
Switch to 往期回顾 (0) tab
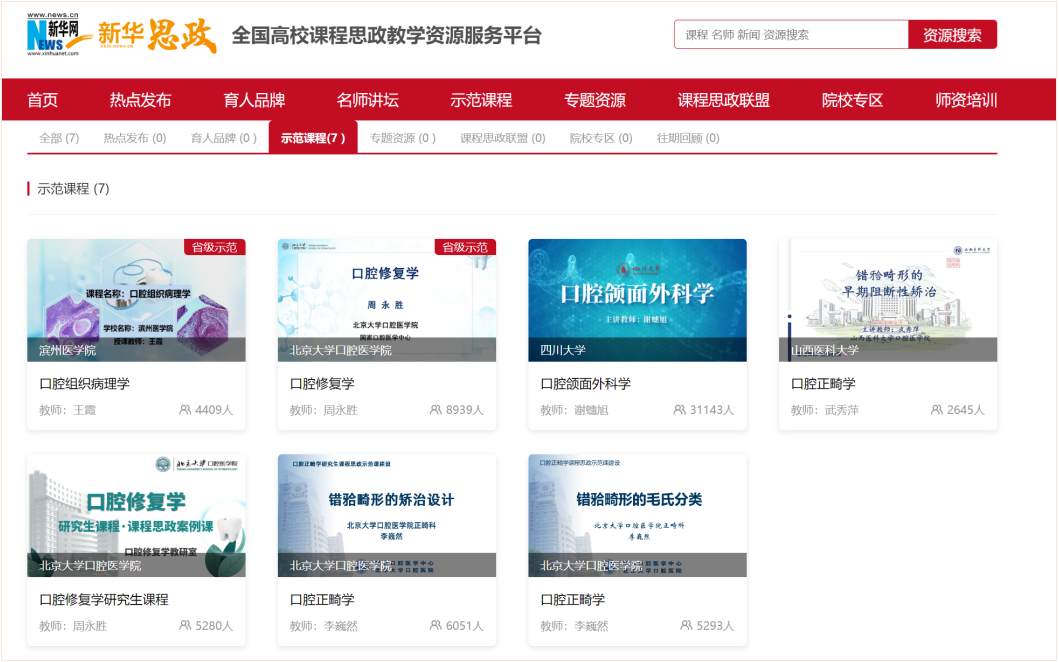[x=688, y=138]
